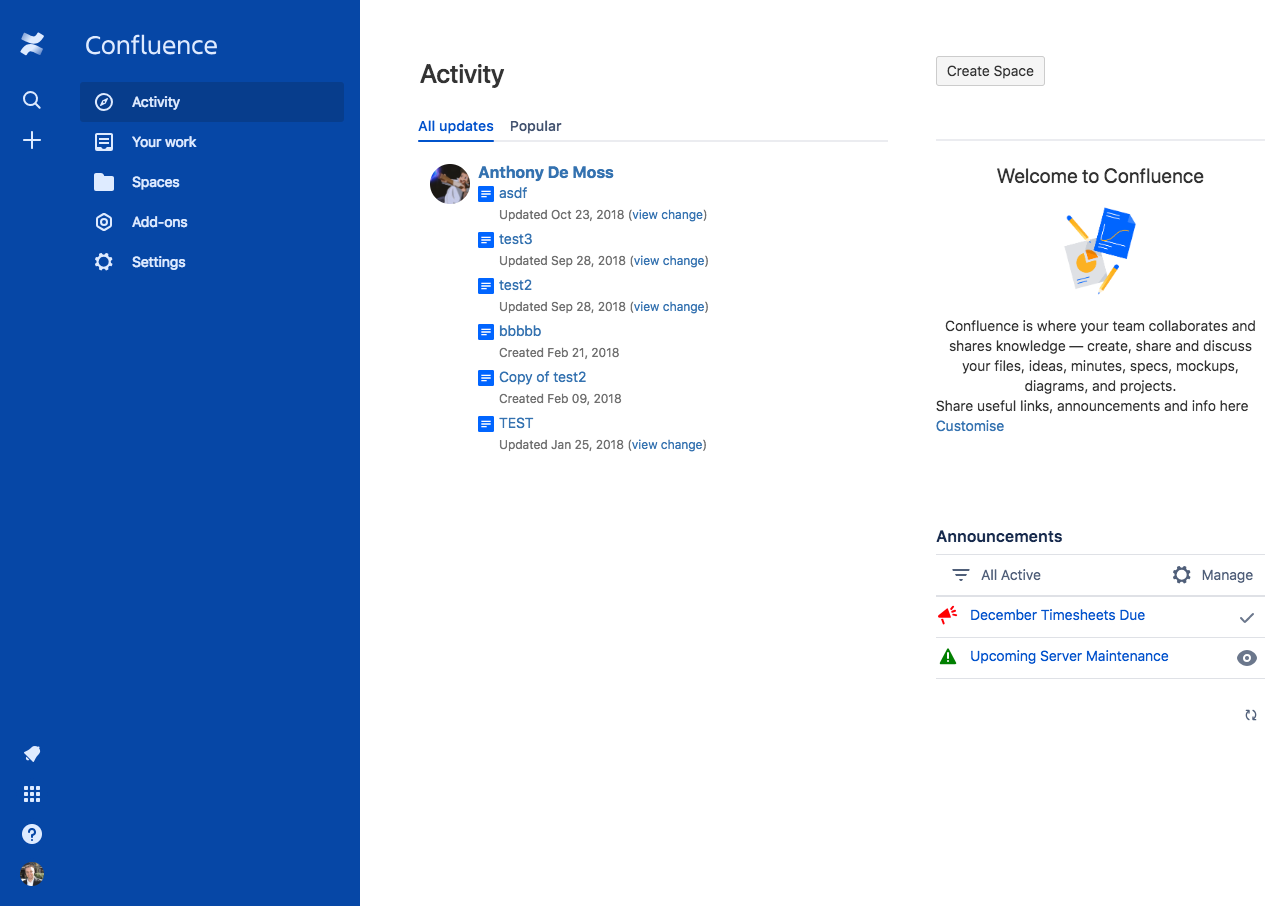Open Add-ons in the sidebar
This screenshot has height=906, width=1285.
[x=212, y=222]
